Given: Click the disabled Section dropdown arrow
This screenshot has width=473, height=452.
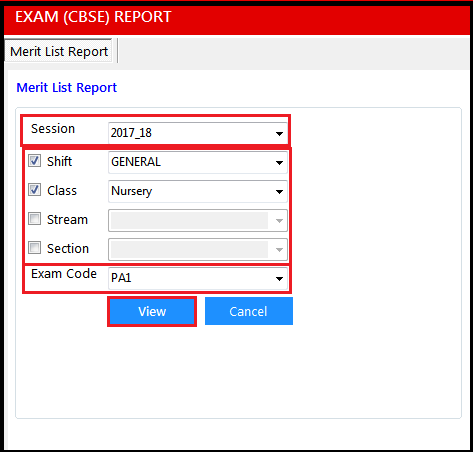Looking at the screenshot, I should pos(279,250).
